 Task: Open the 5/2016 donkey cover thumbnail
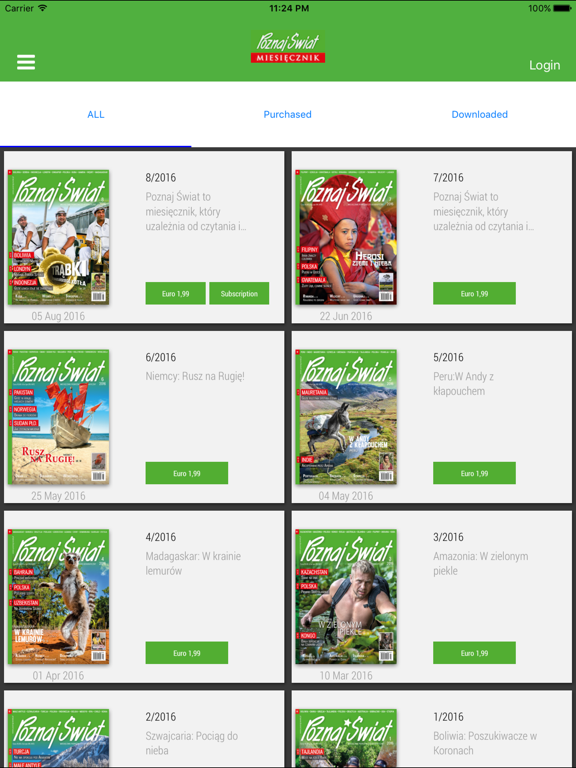tap(346, 417)
